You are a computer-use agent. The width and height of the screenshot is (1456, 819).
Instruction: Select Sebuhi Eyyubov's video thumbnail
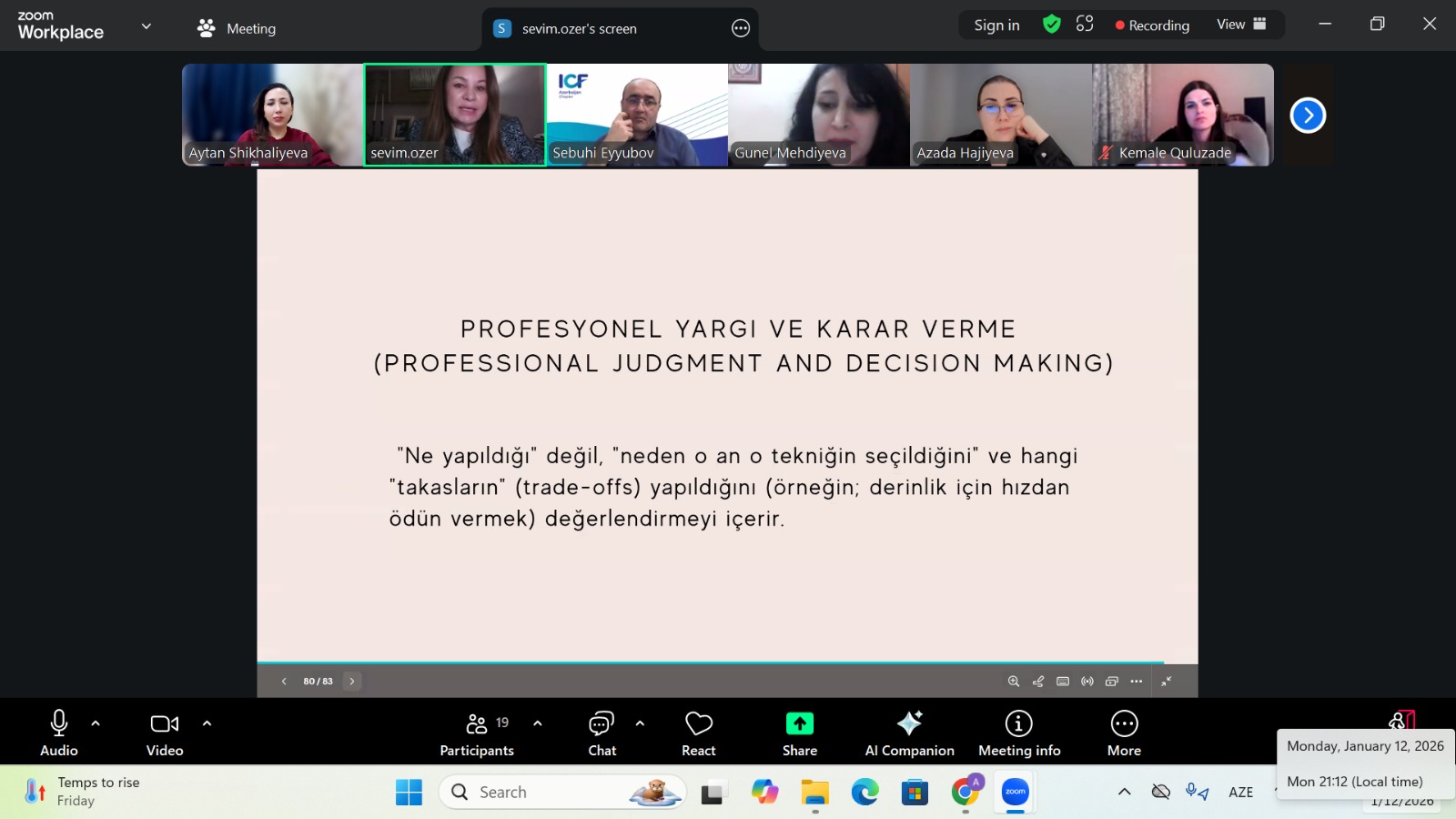point(637,115)
